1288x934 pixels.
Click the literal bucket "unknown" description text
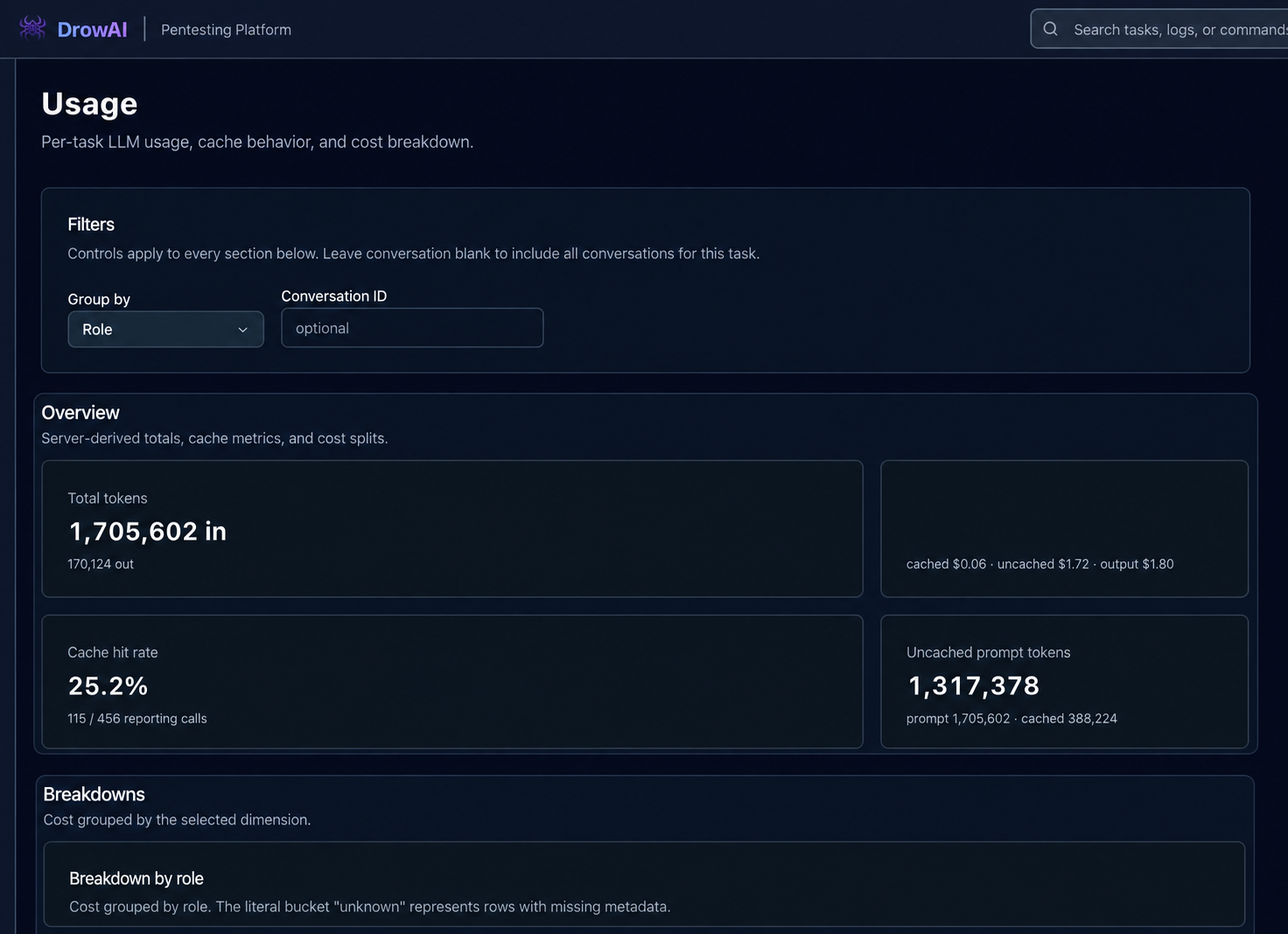(370, 907)
